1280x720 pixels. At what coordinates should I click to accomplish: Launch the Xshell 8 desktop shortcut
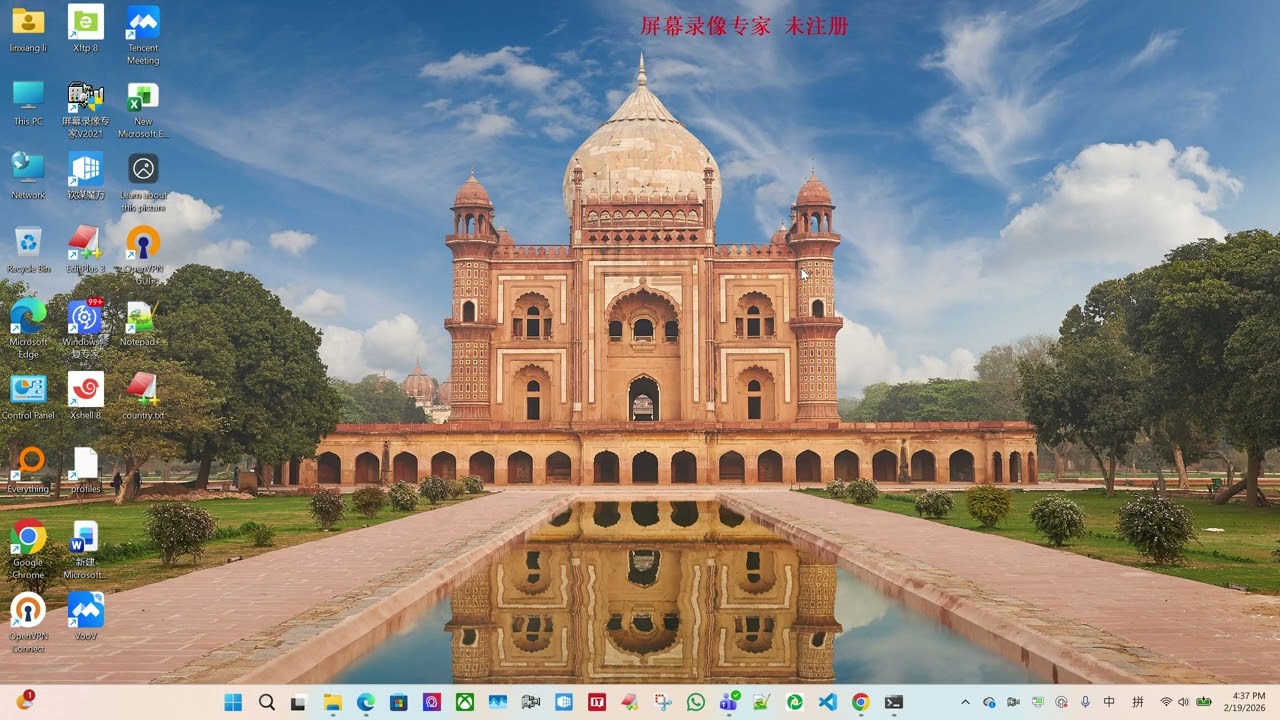click(85, 396)
